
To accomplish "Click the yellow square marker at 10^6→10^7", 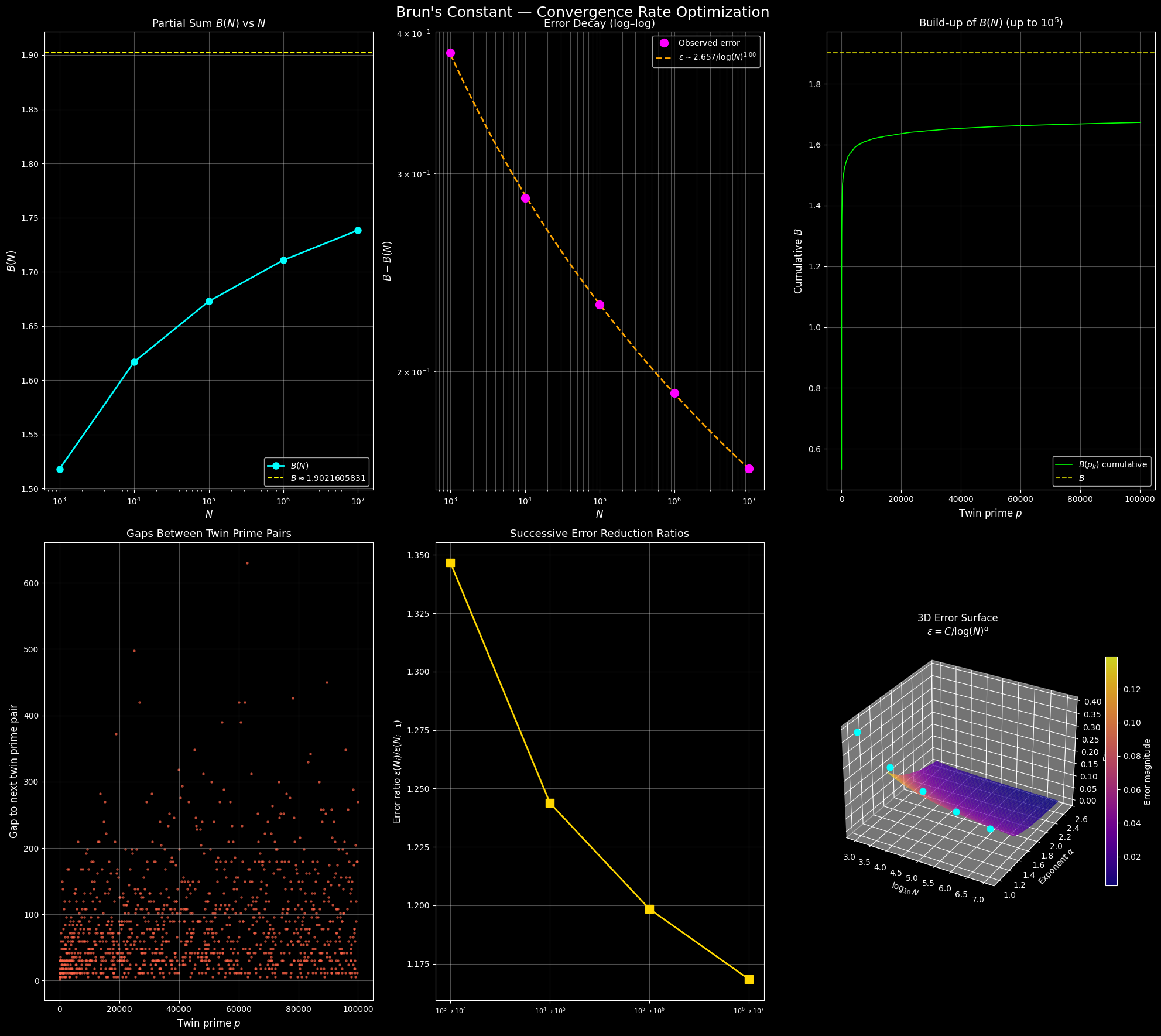I will 749,979.
